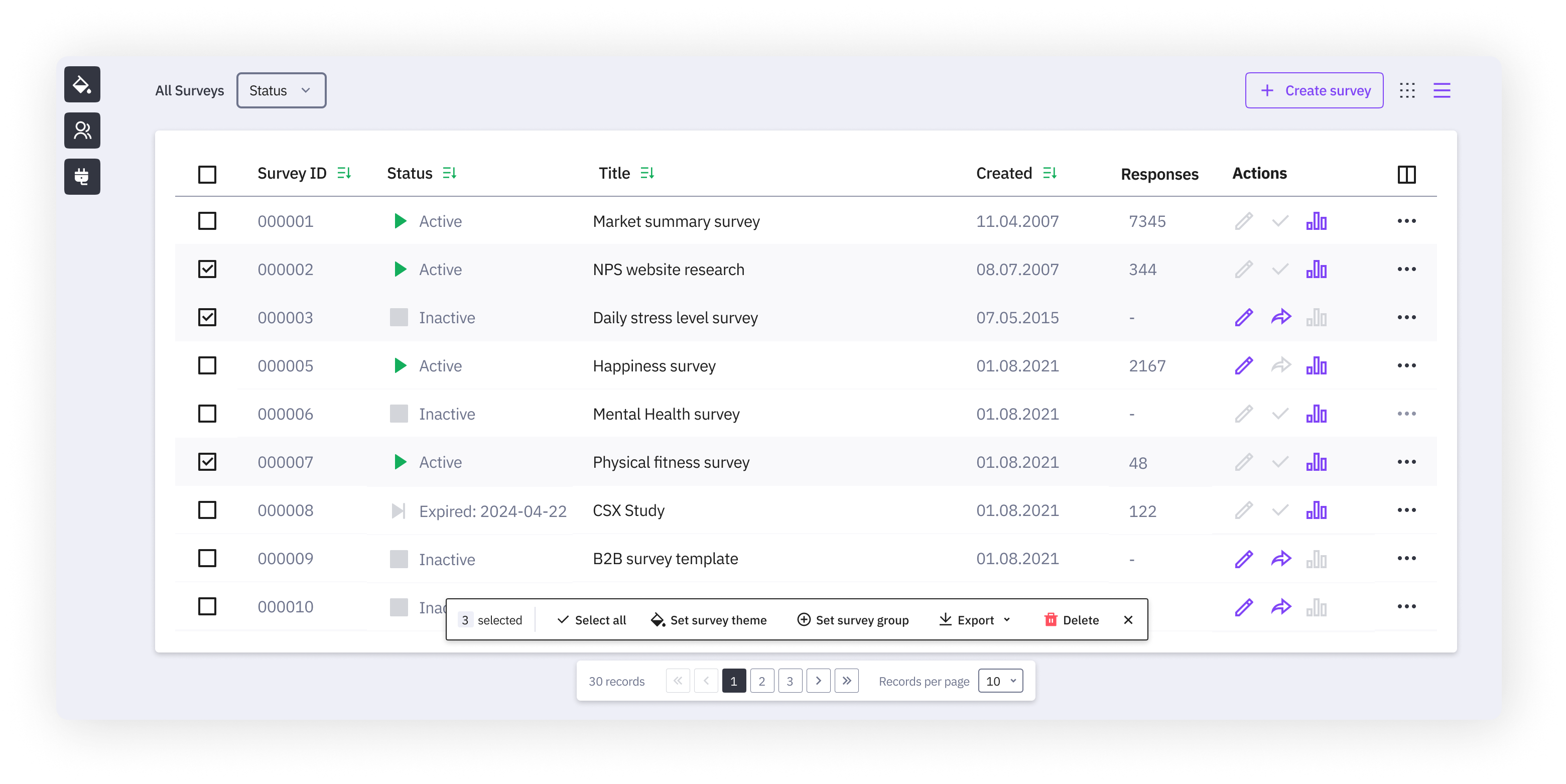Toggle the select-all header checkbox

pyautogui.click(x=207, y=175)
